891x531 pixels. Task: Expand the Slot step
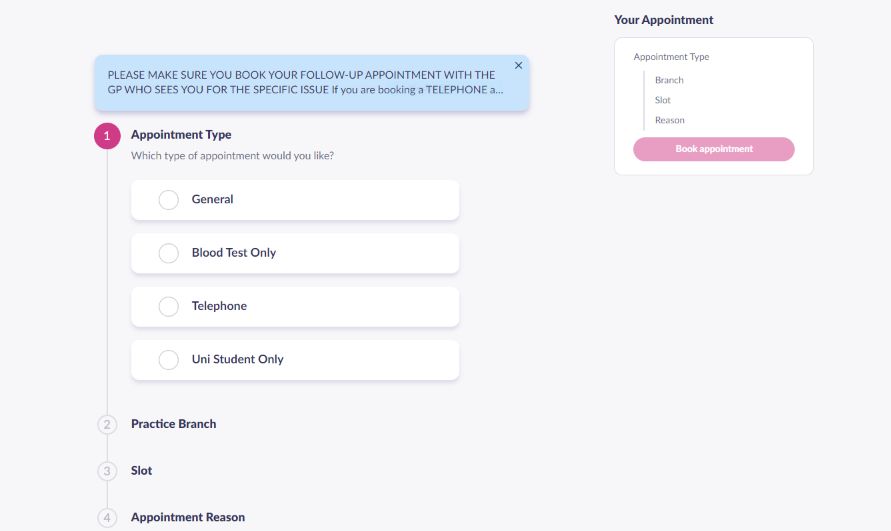(141, 471)
